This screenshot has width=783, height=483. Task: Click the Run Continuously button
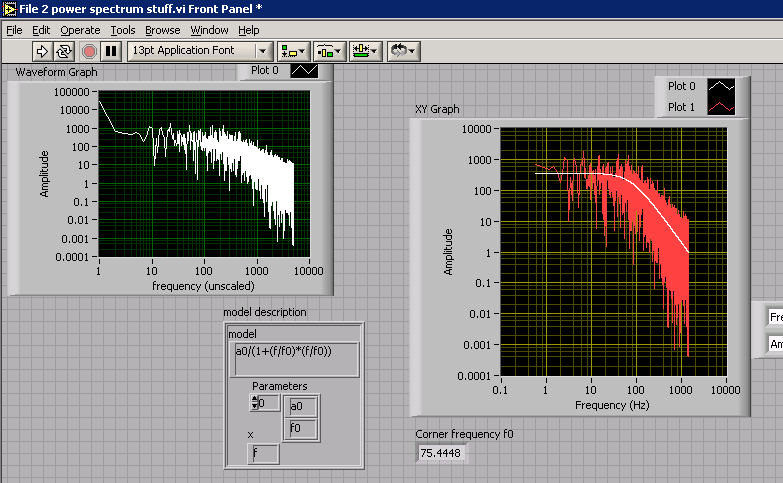[64, 50]
